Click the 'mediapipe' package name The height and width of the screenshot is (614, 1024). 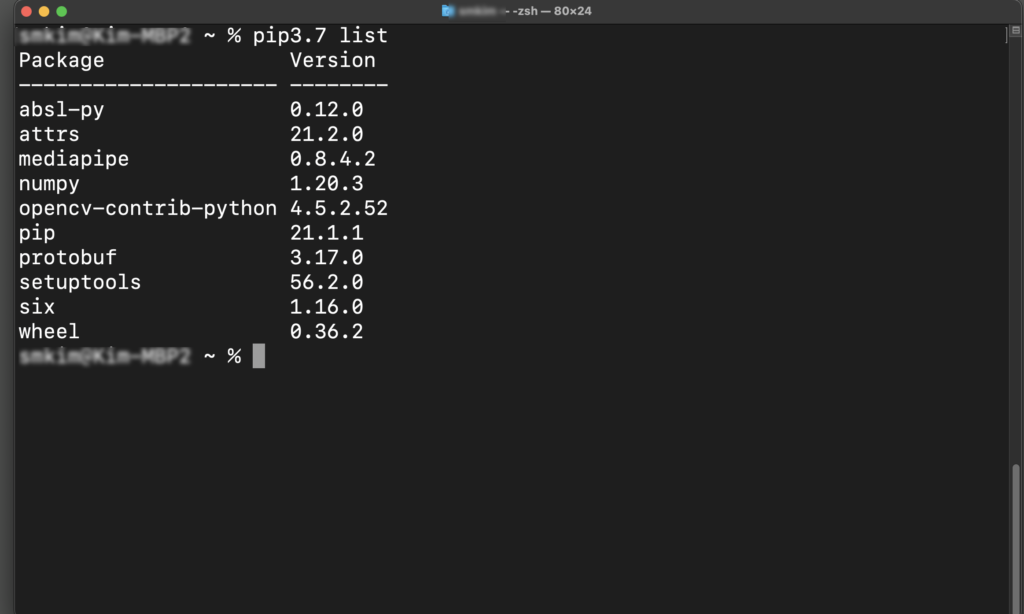pos(74,159)
